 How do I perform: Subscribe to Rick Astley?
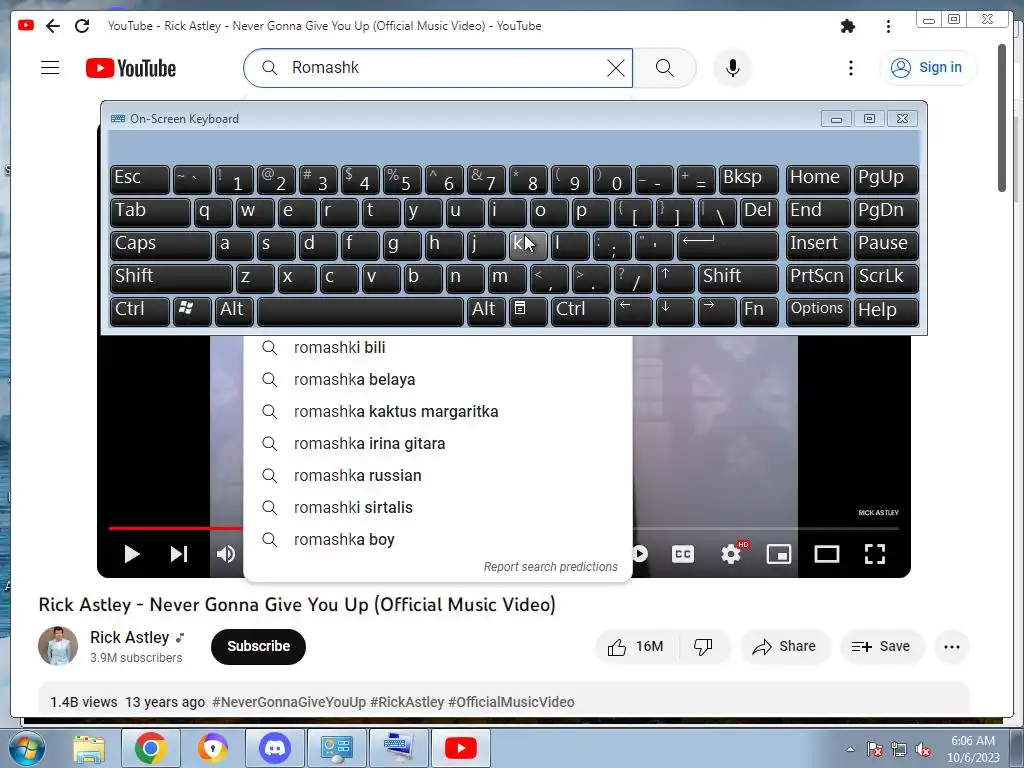pyautogui.click(x=259, y=647)
